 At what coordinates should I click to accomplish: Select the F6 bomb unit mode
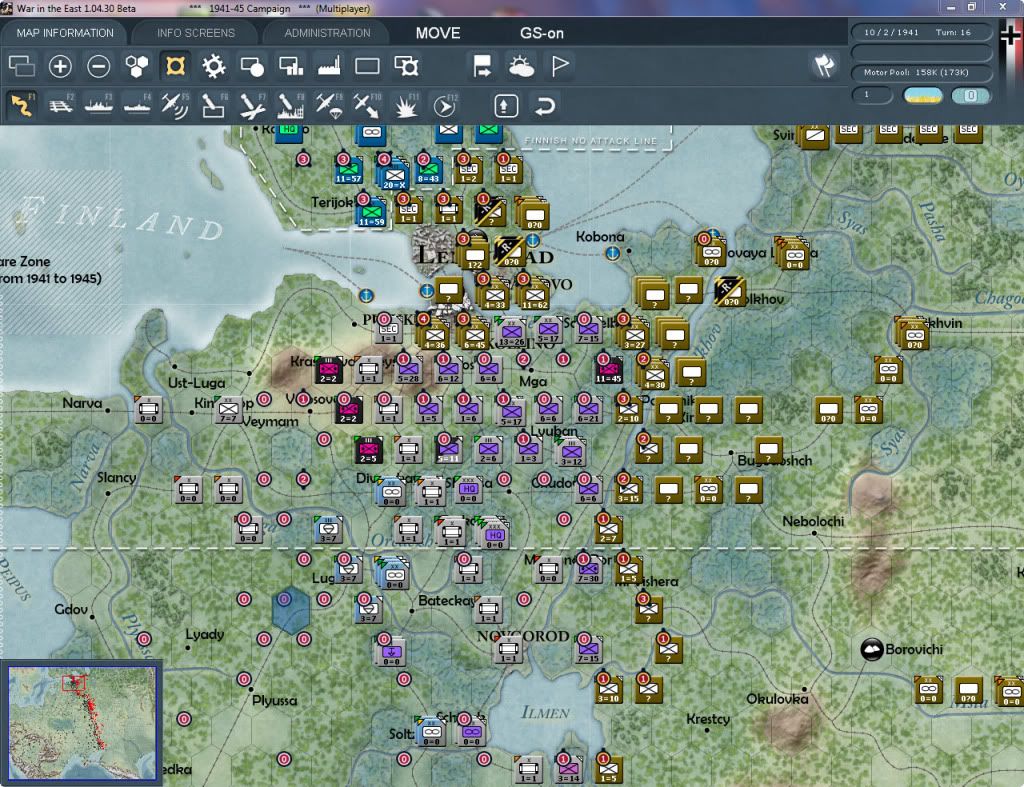[214, 105]
